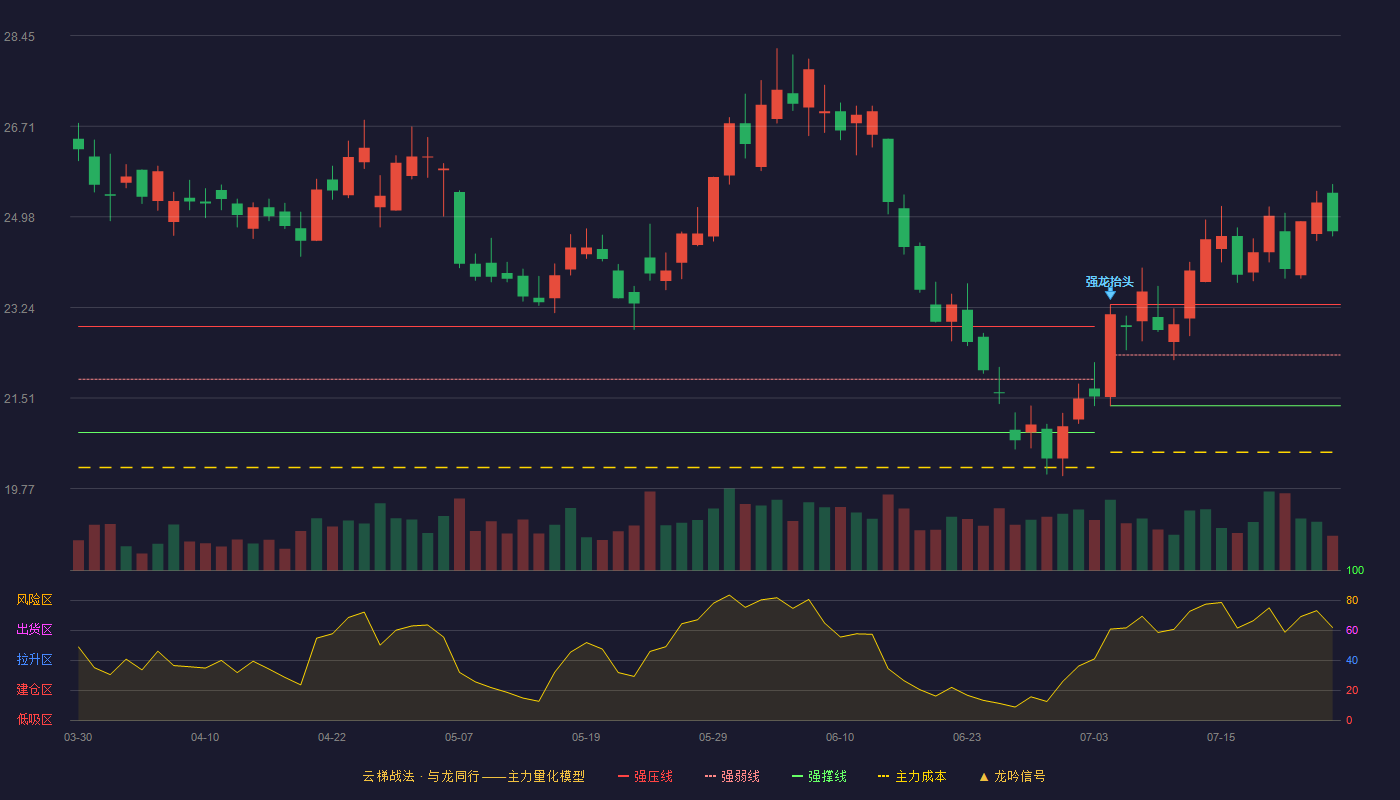Toggle the 主力成本 legend entry
Image resolution: width=1400 pixels, height=800 pixels.
(x=911, y=776)
